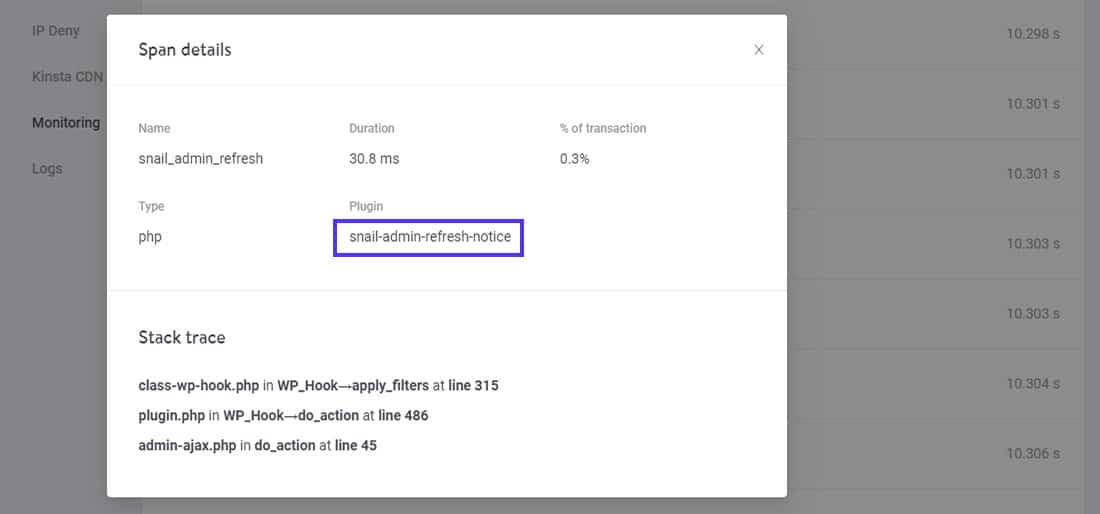1100x514 pixels.
Task: Click the Stack trace heading
Action: click(182, 337)
